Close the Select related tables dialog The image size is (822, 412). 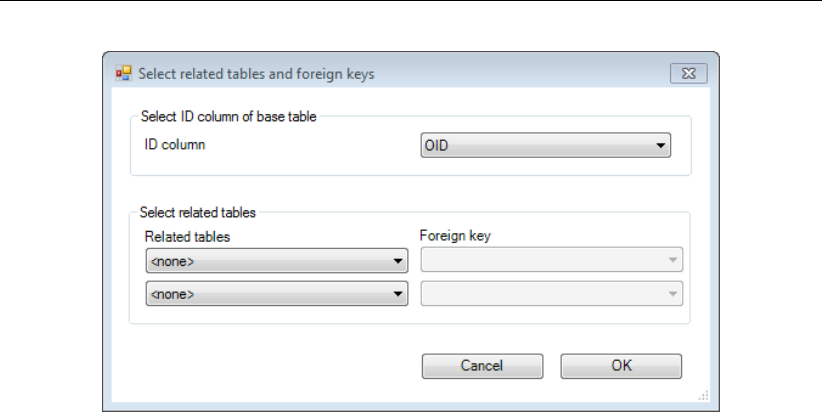coord(688,73)
